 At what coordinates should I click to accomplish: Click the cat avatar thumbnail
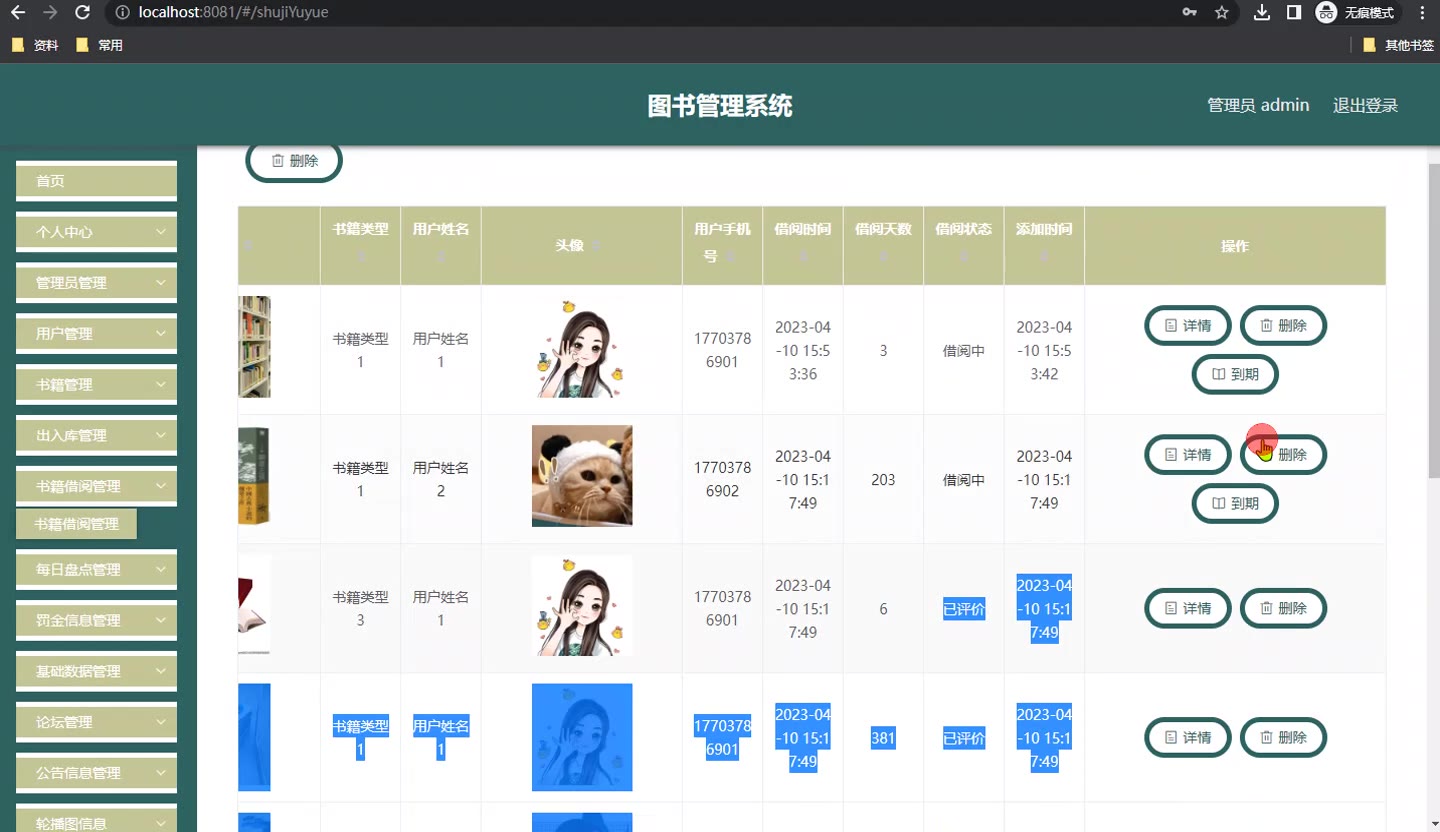pyautogui.click(x=582, y=476)
